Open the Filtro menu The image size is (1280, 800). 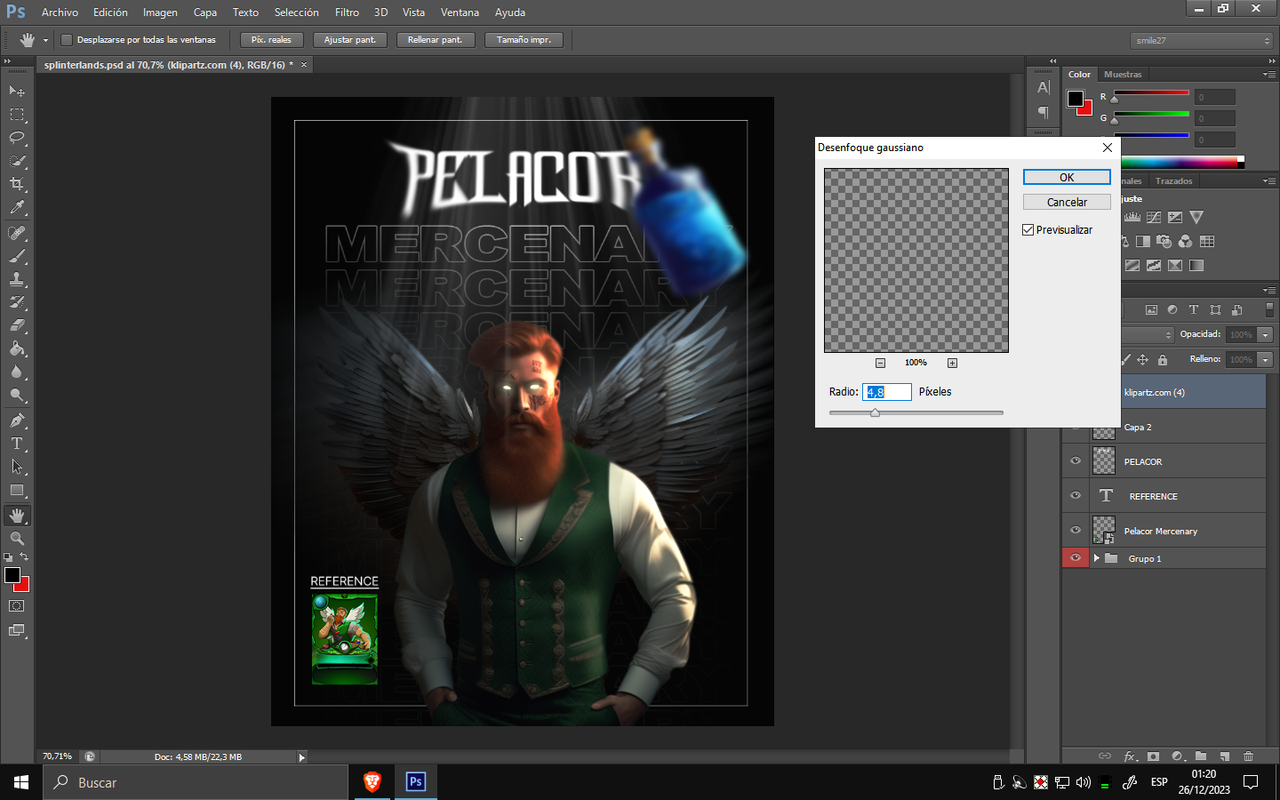tap(347, 12)
